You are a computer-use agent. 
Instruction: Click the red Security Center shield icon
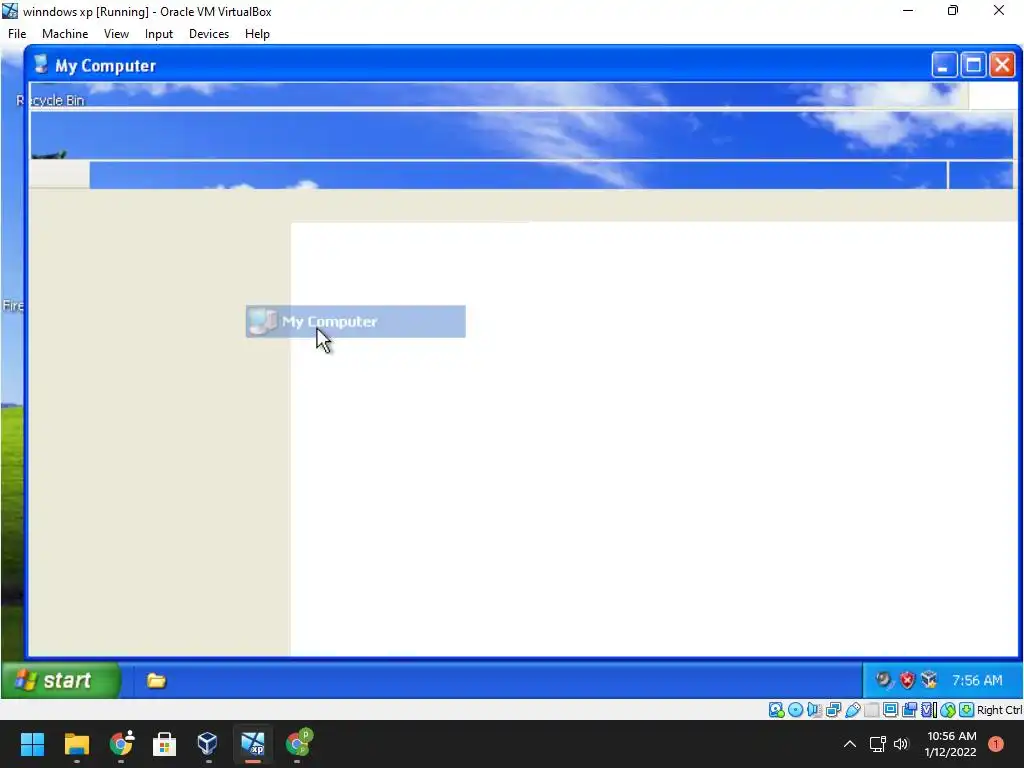tap(907, 680)
